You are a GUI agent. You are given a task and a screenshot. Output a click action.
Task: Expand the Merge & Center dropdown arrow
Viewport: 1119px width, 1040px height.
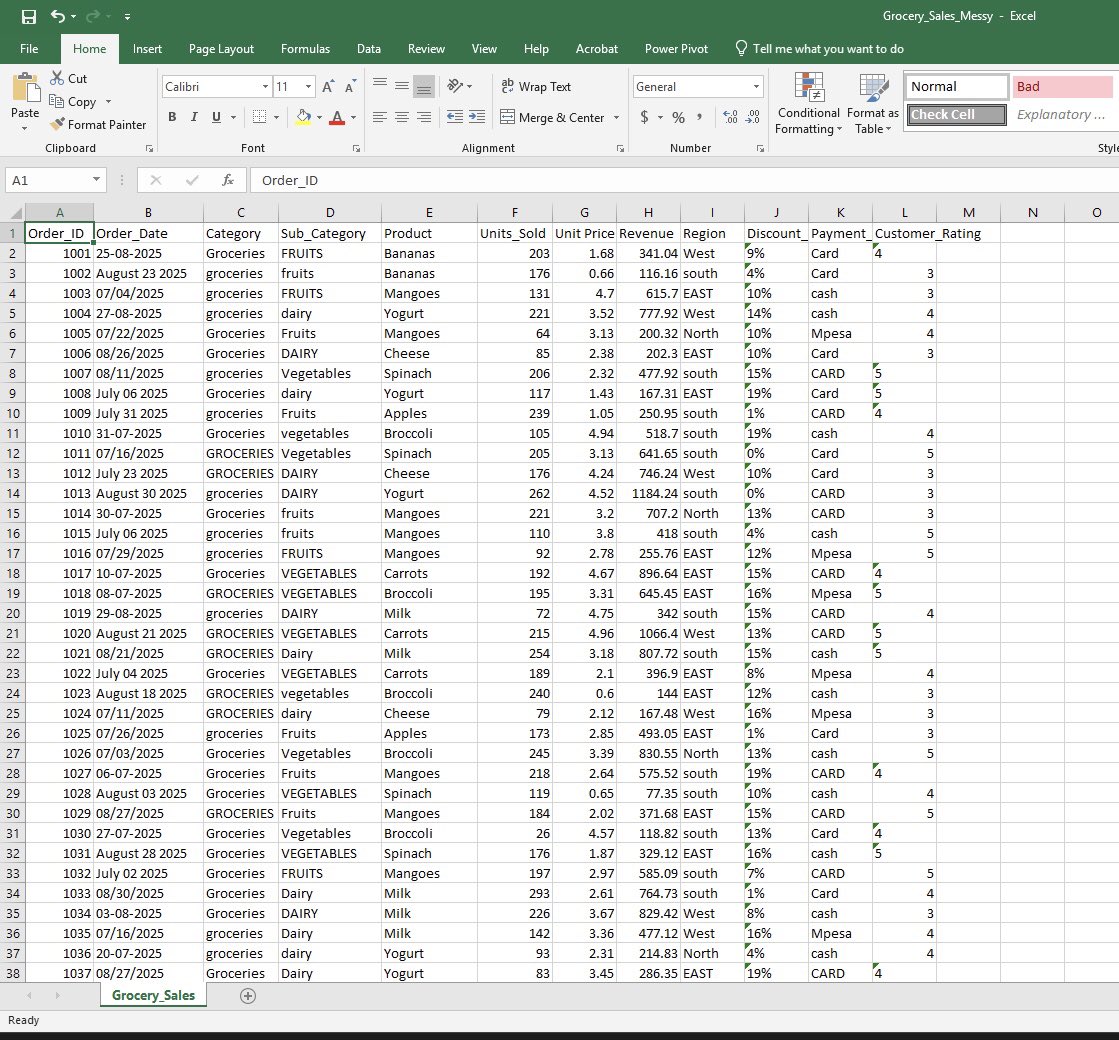pos(616,118)
